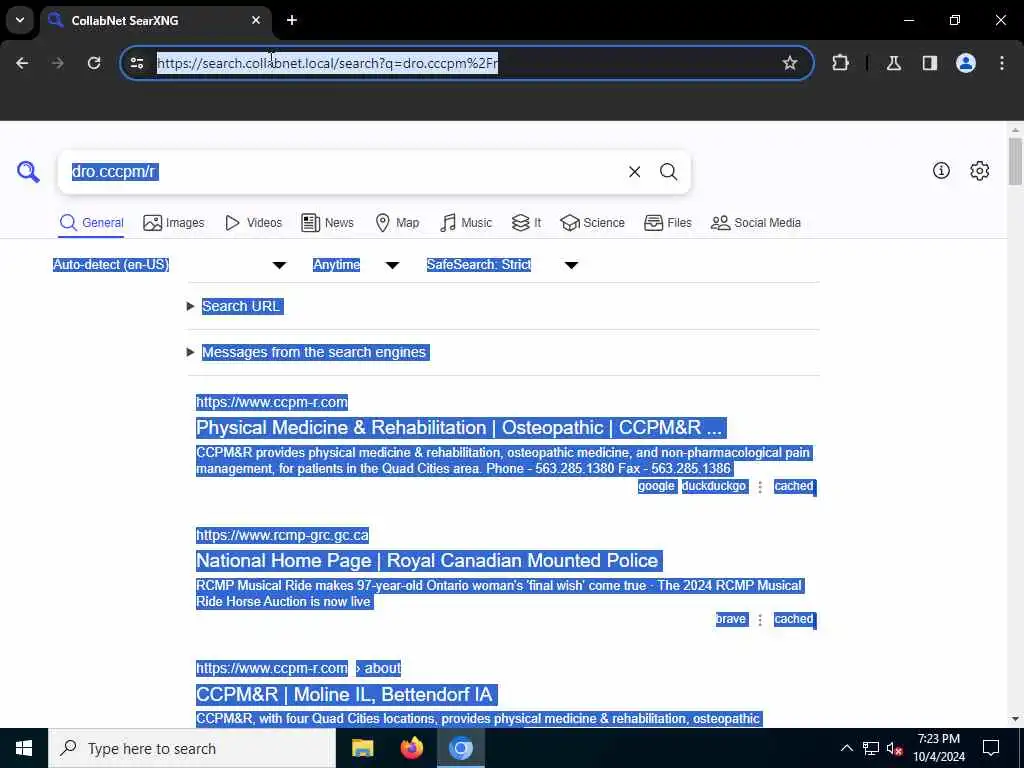Close the CollabNet SearXNG tab
The image size is (1024, 768).
point(256,20)
